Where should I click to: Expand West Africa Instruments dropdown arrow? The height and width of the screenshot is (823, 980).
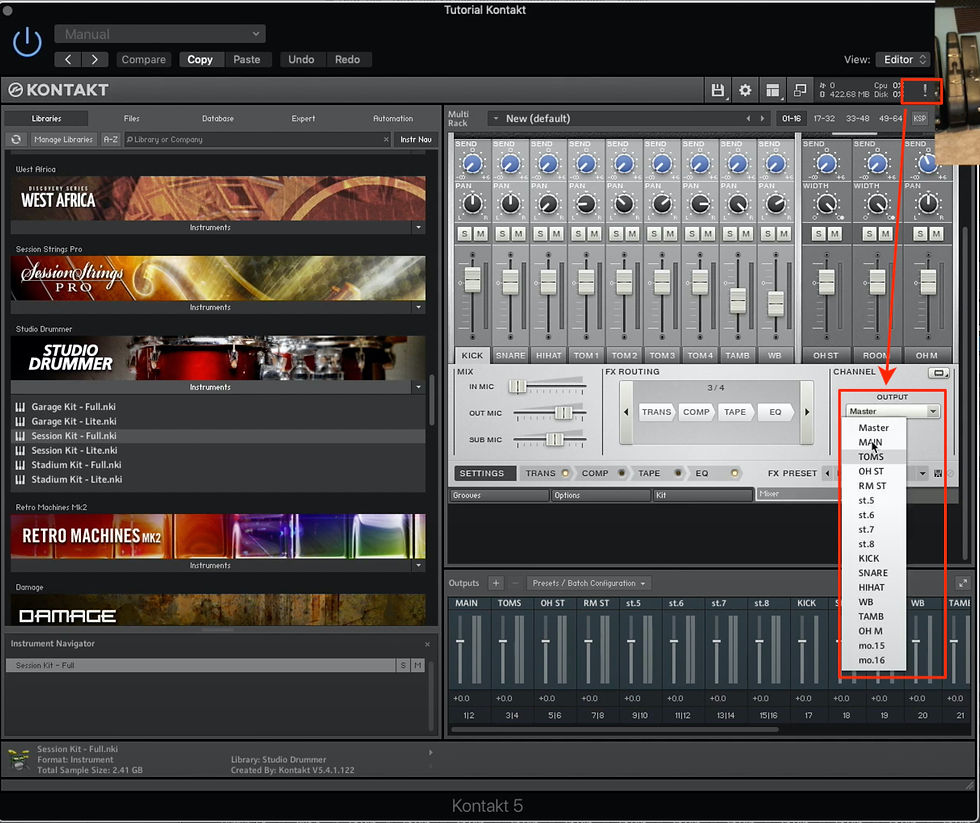click(x=418, y=227)
